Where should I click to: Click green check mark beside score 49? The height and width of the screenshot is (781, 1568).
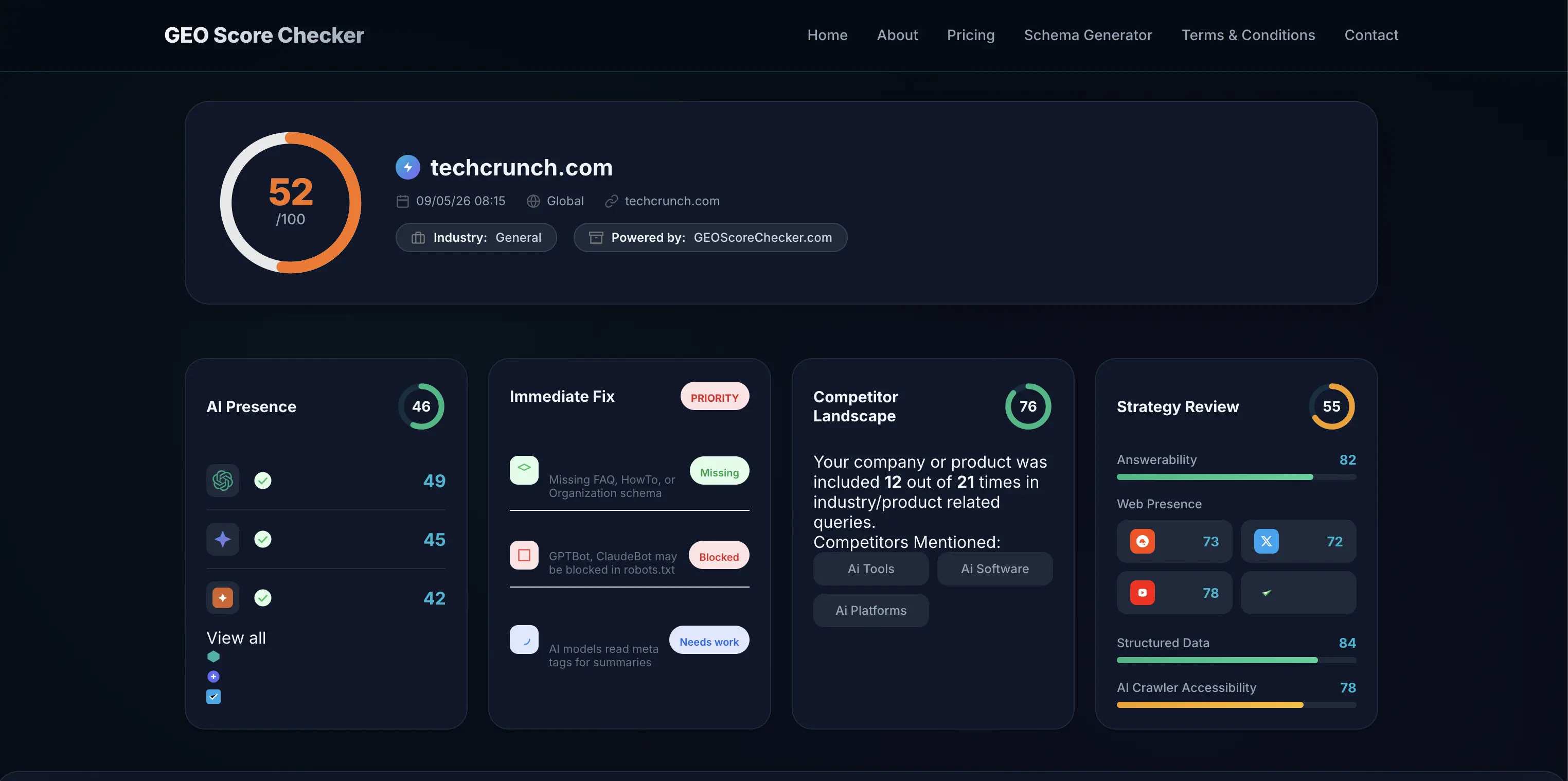tap(262, 481)
